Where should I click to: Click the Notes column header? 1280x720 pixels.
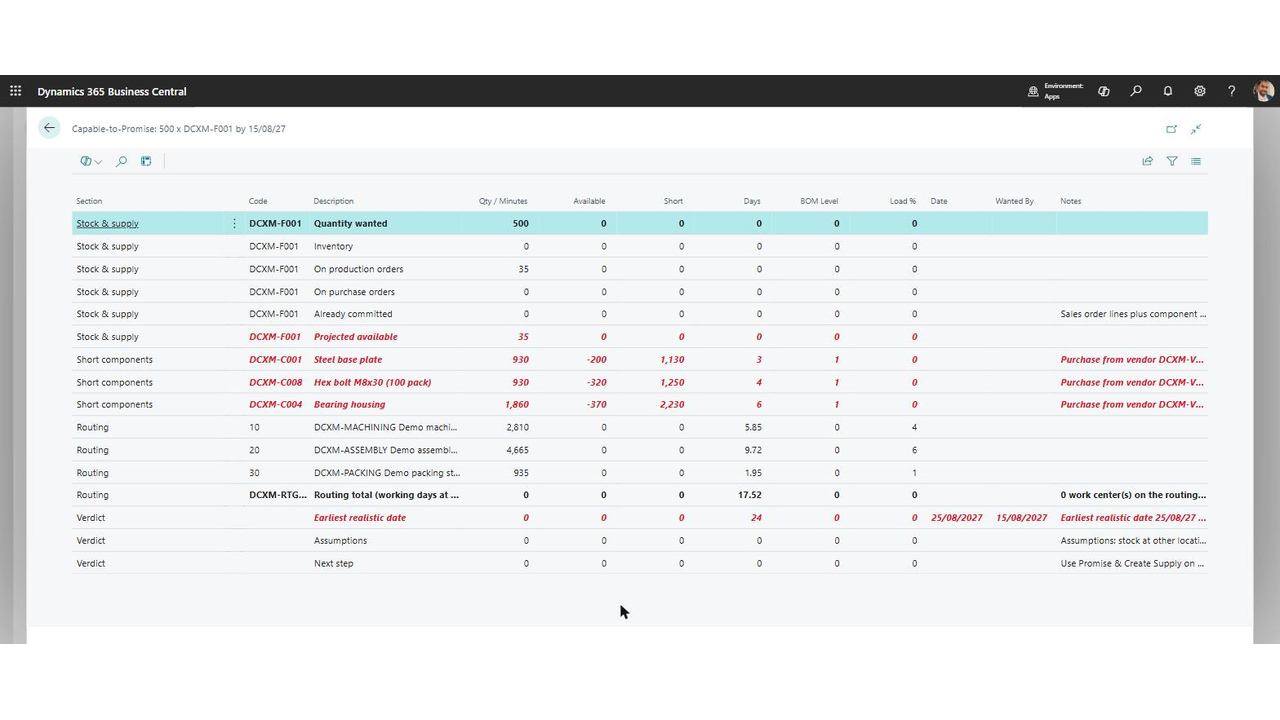tap(1071, 201)
